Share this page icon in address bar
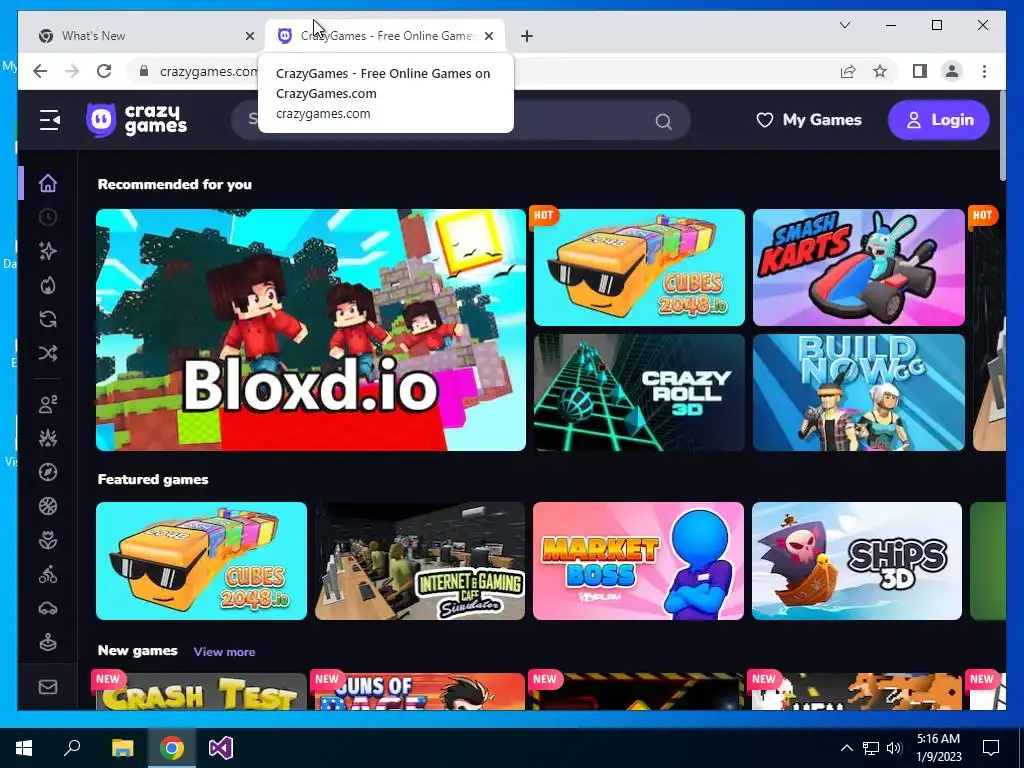 [x=848, y=71]
